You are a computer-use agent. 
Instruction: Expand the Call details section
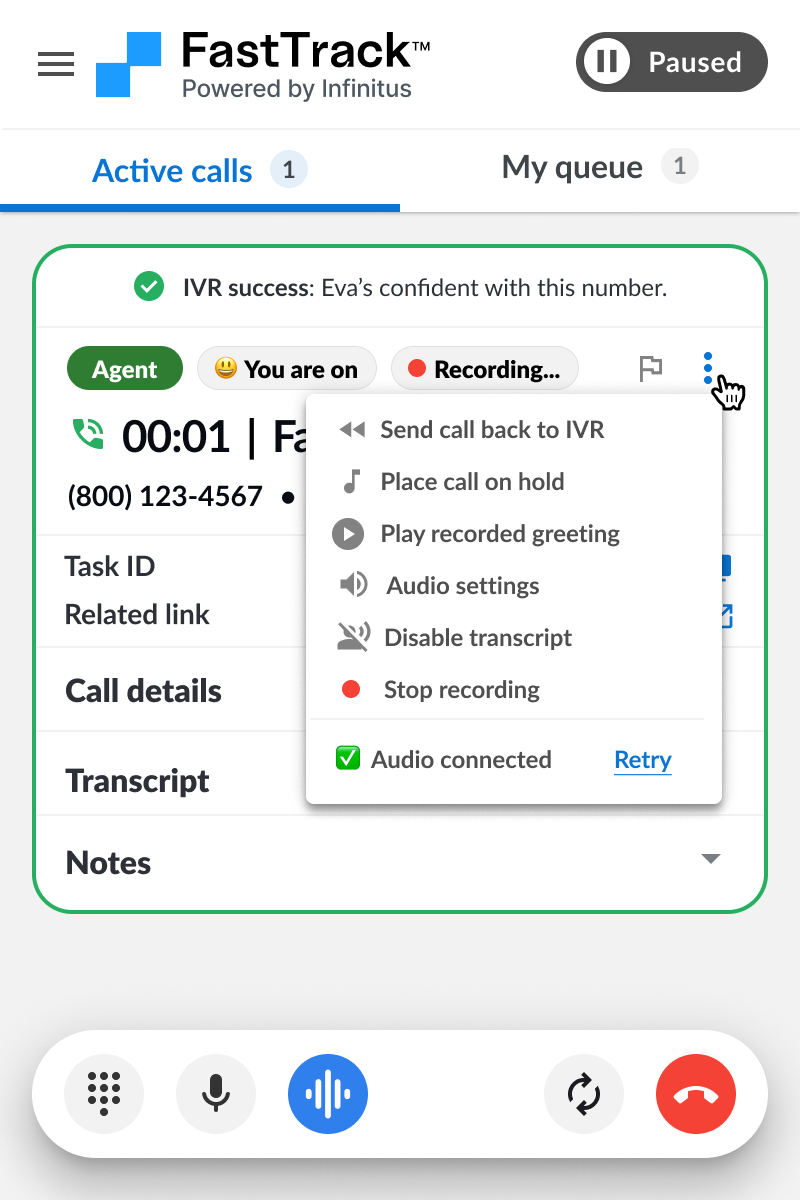click(x=143, y=691)
